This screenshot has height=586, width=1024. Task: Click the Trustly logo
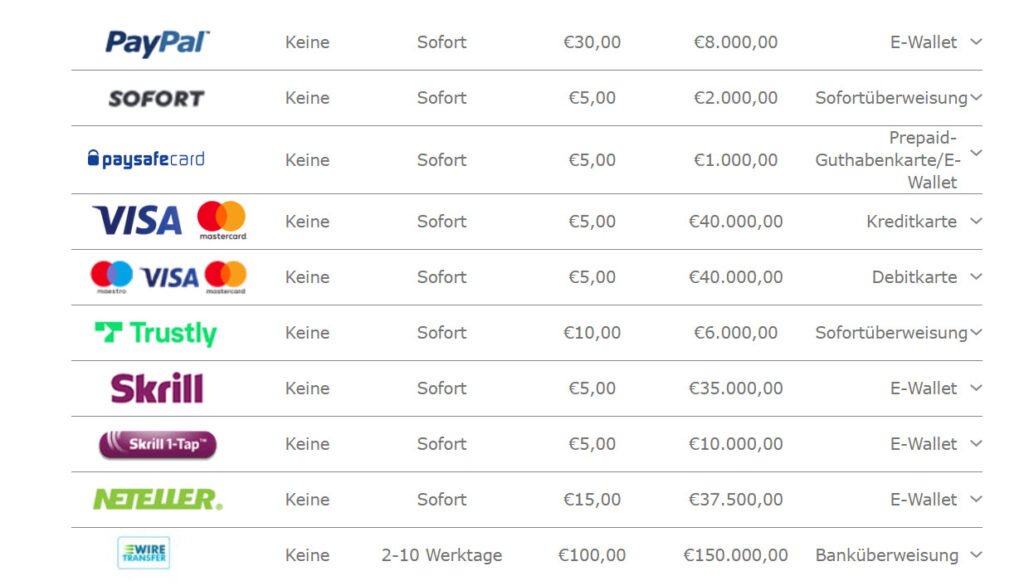pos(155,333)
